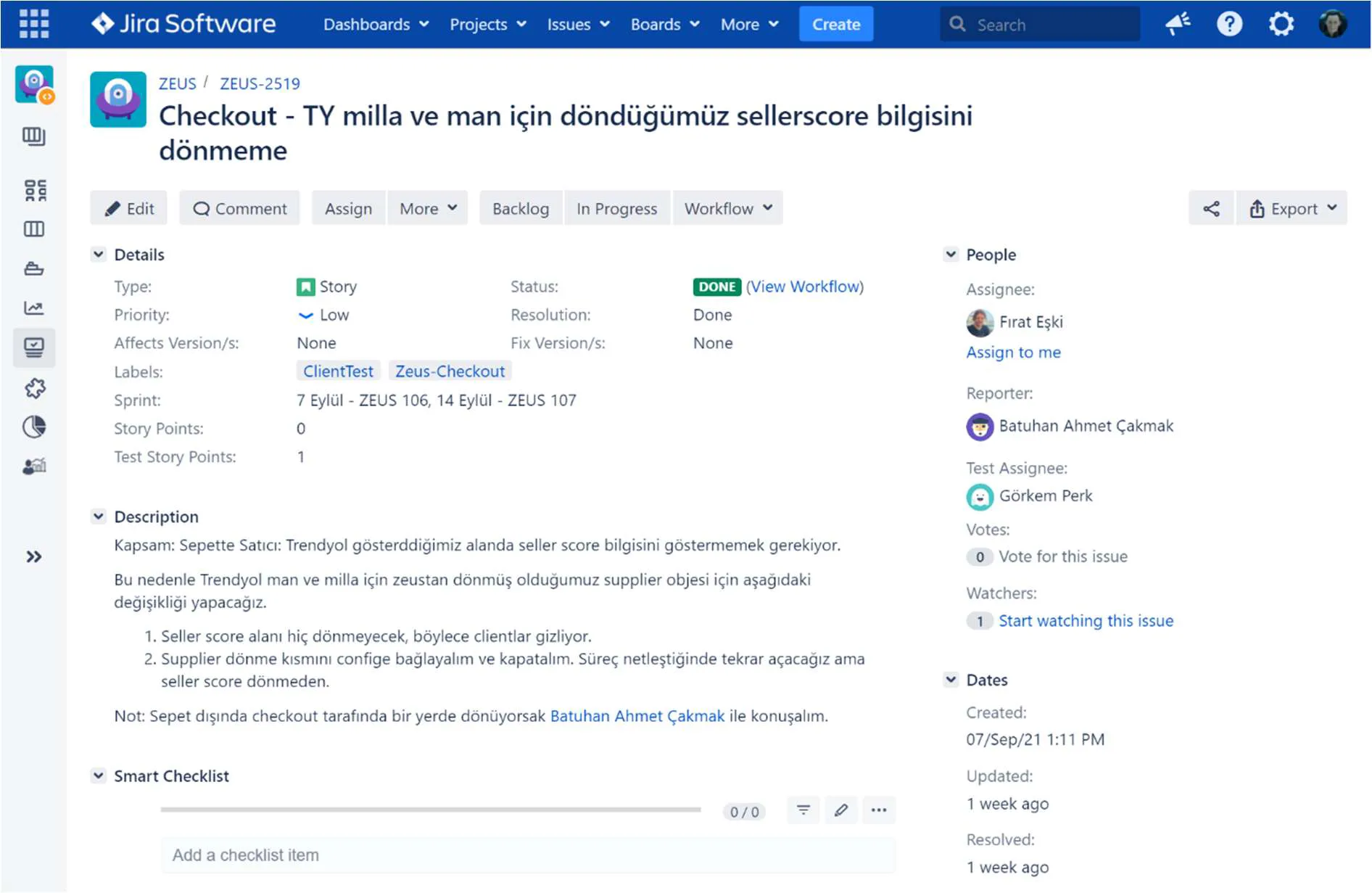Click the Search field
The width and height of the screenshot is (1372, 893).
(1039, 25)
